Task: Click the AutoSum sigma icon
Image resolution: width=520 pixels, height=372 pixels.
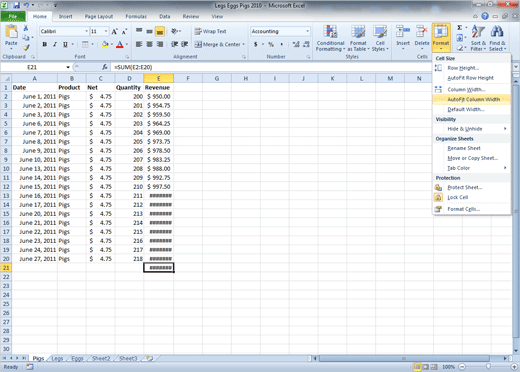Action: point(460,28)
